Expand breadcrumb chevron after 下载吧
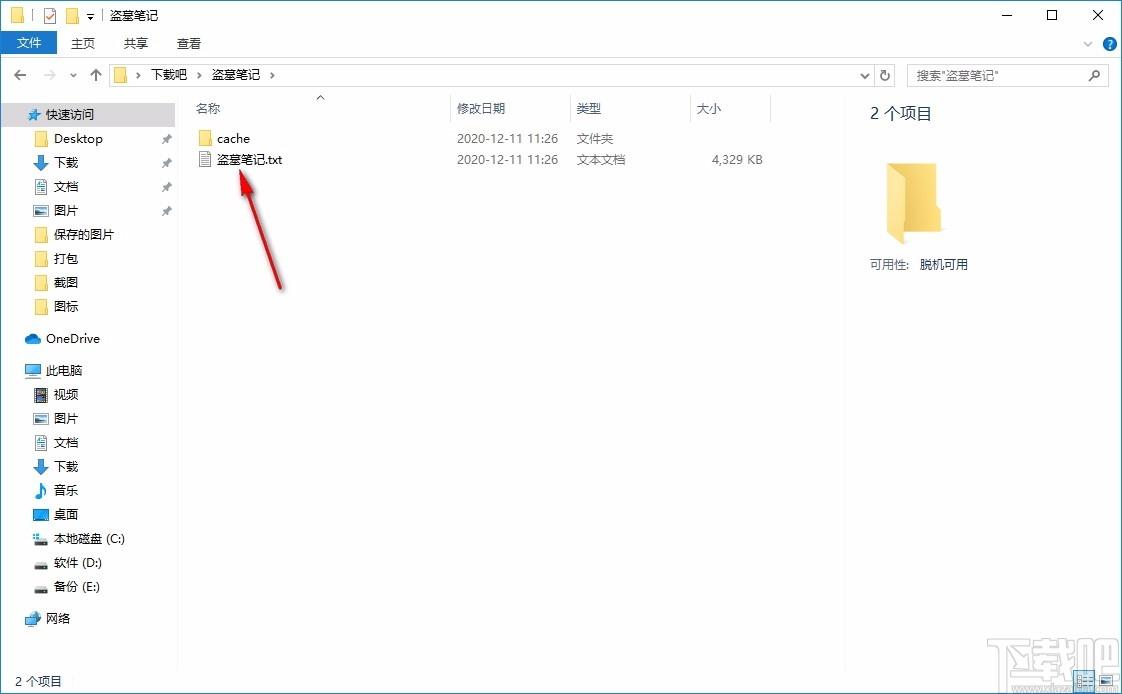The height and width of the screenshot is (694, 1122). click(199, 75)
